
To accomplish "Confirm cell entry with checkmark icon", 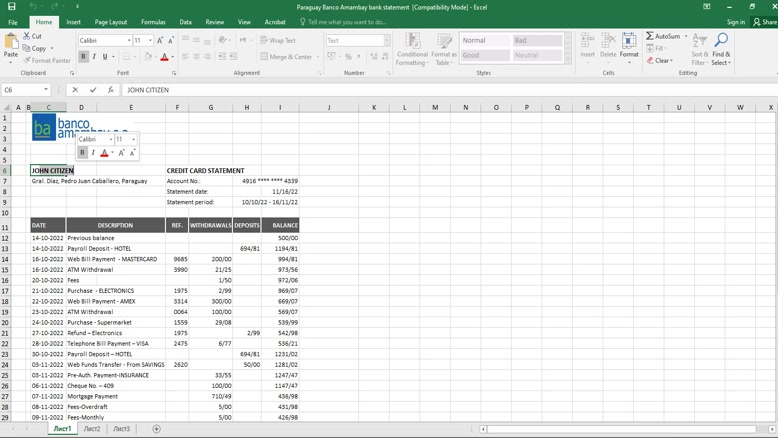I will 92,90.
